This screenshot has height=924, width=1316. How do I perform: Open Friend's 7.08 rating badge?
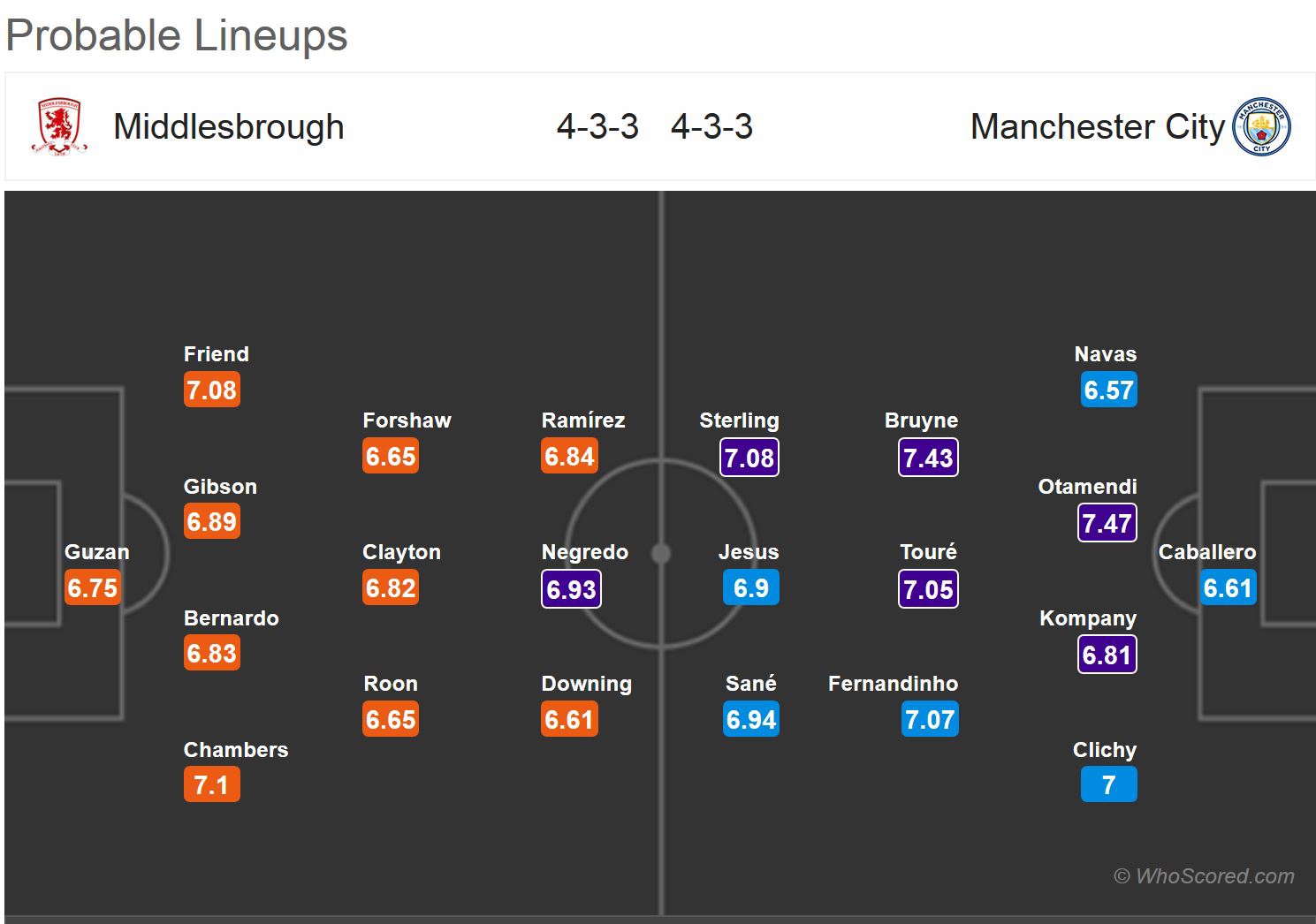coord(211,390)
